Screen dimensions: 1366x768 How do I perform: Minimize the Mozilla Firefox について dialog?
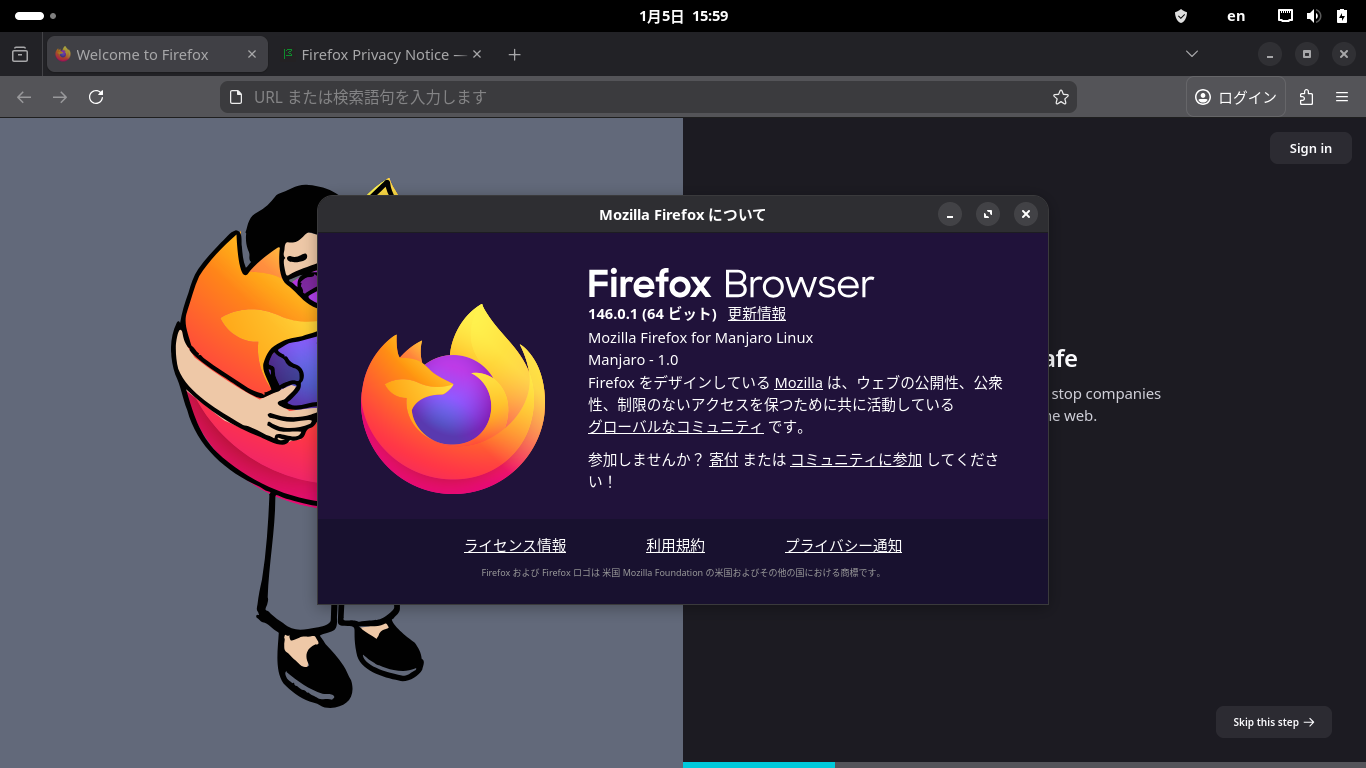[x=950, y=214]
